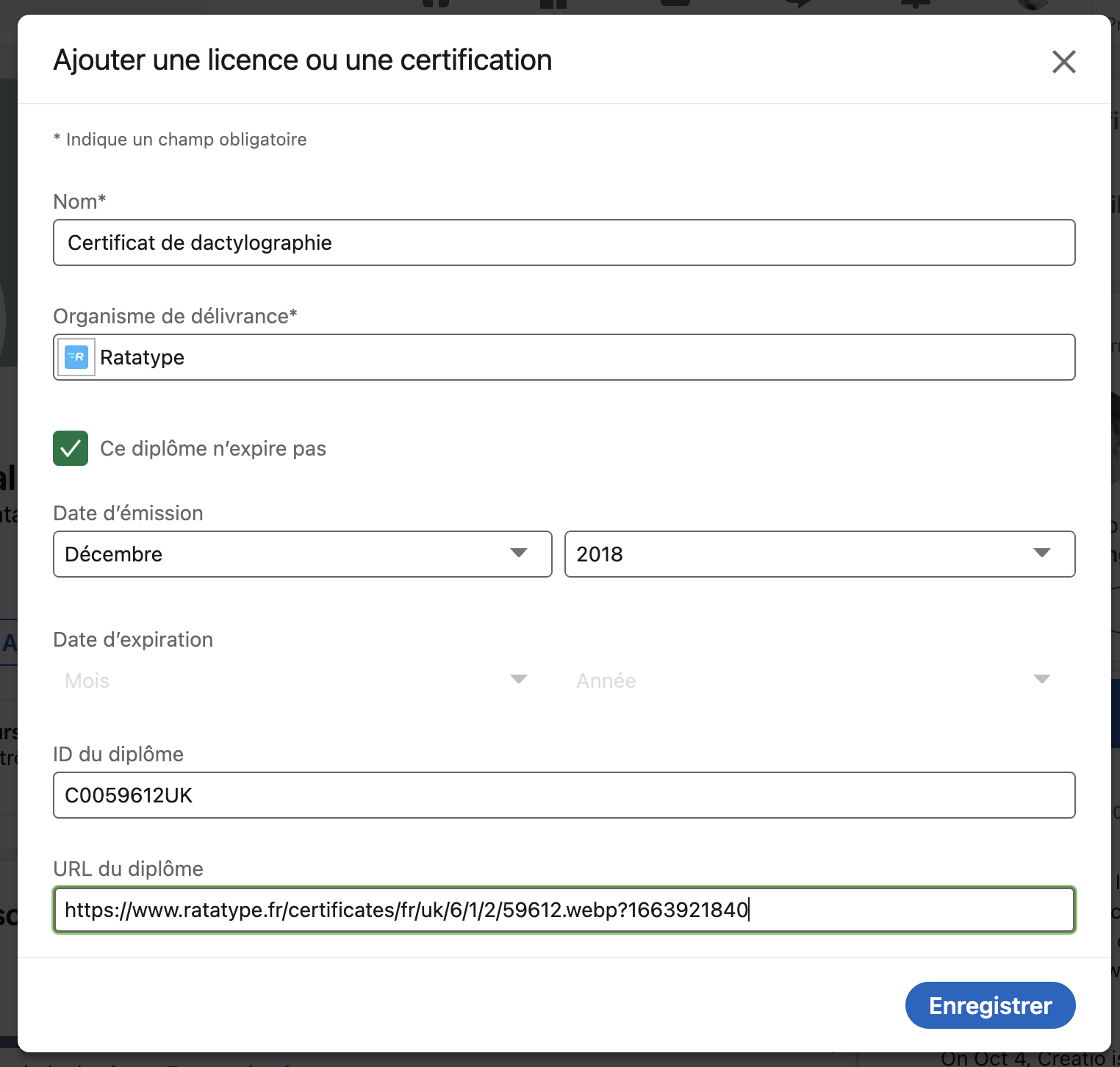Open the 2018 issue year dropdown
The height and width of the screenshot is (1067, 1120).
[819, 554]
